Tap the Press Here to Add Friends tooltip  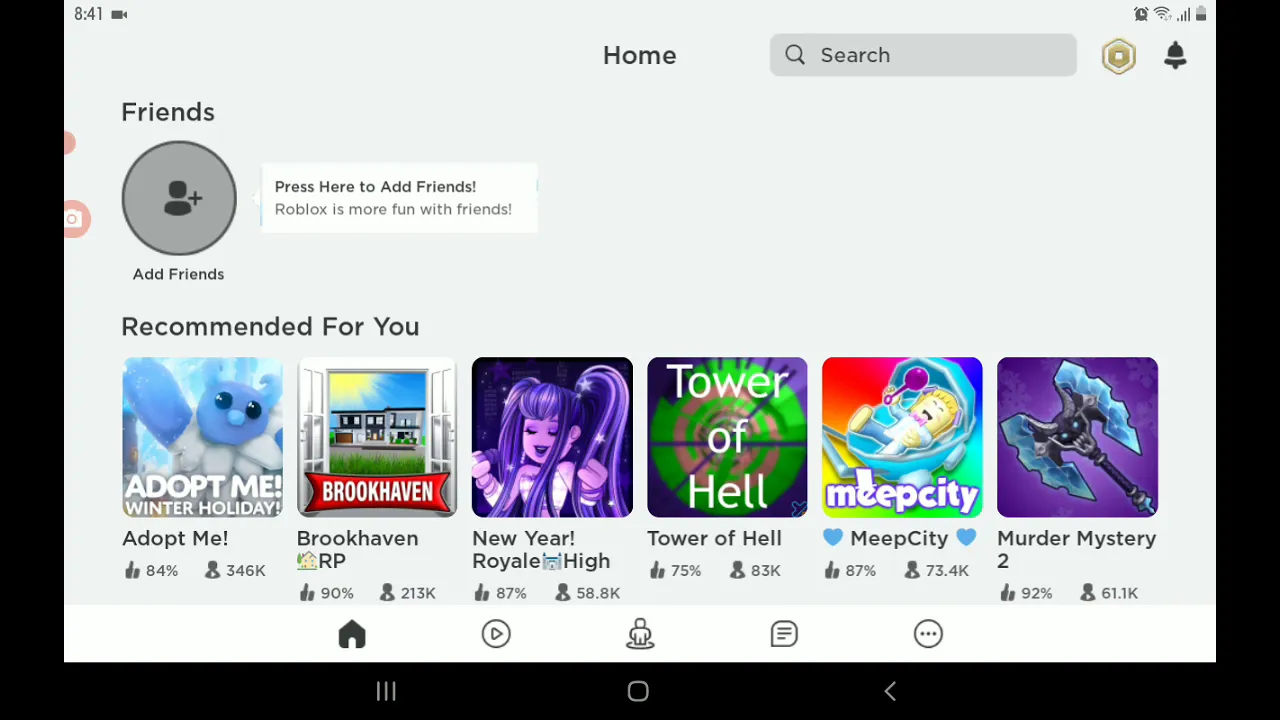tap(399, 198)
